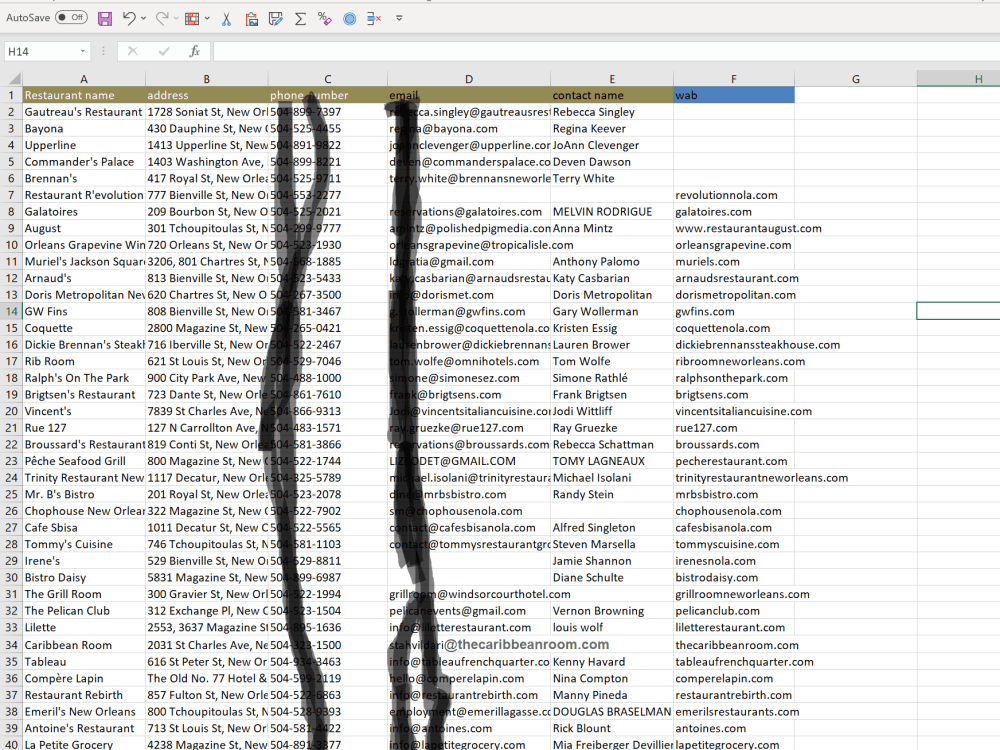
Task: Select column F header
Action: pos(733,79)
